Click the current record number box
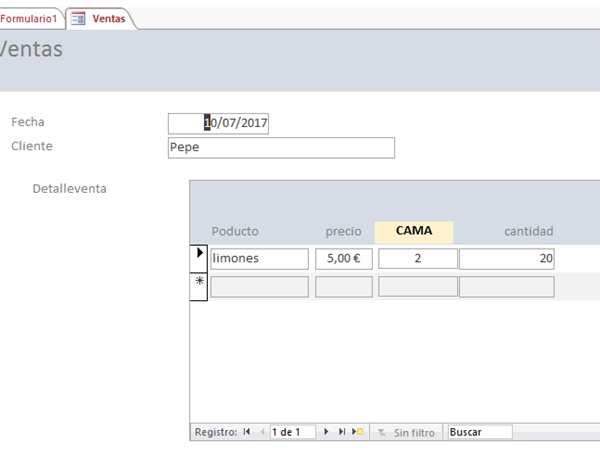Image resolution: width=600 pixels, height=456 pixels. [x=292, y=432]
